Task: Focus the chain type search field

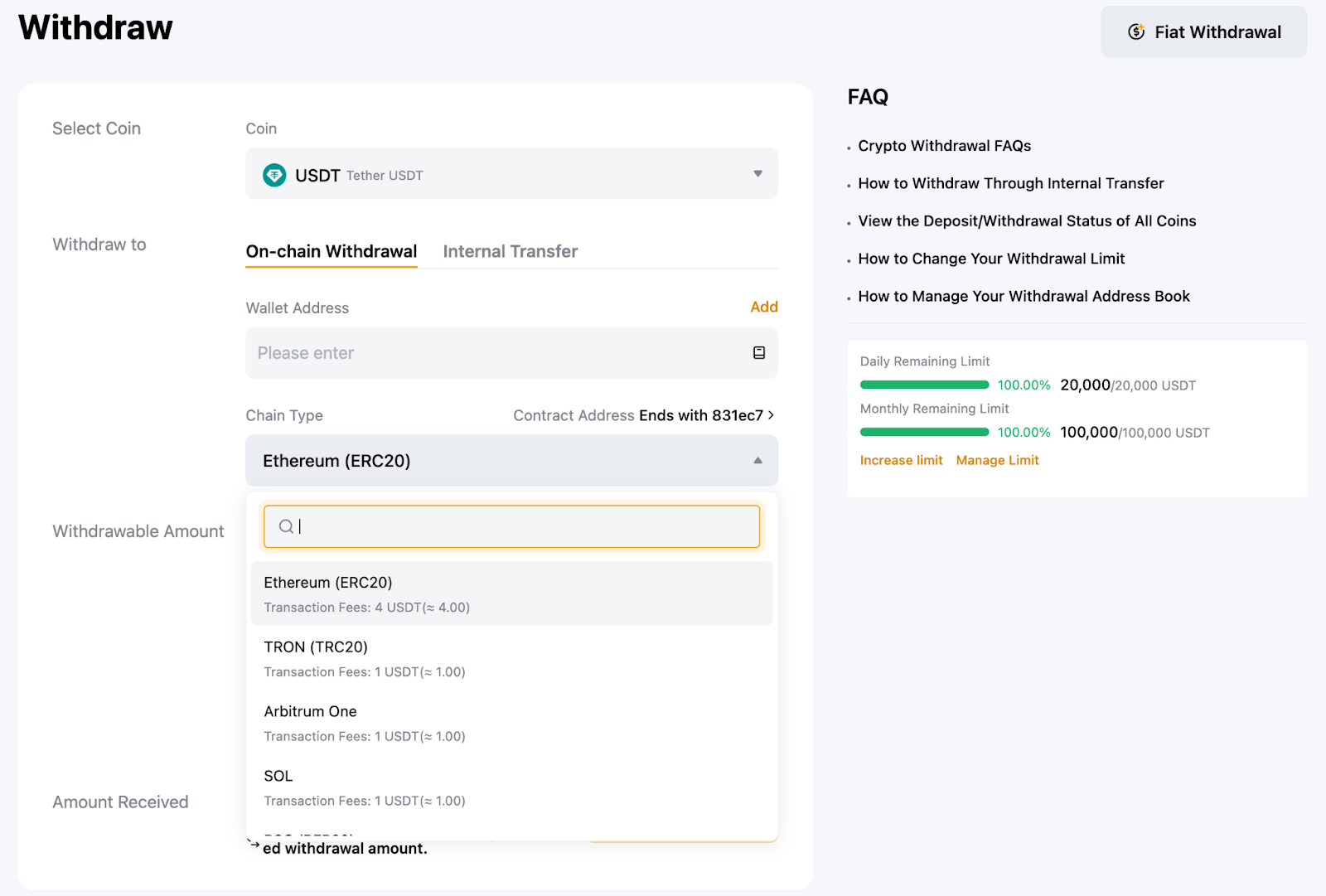Action: [511, 526]
